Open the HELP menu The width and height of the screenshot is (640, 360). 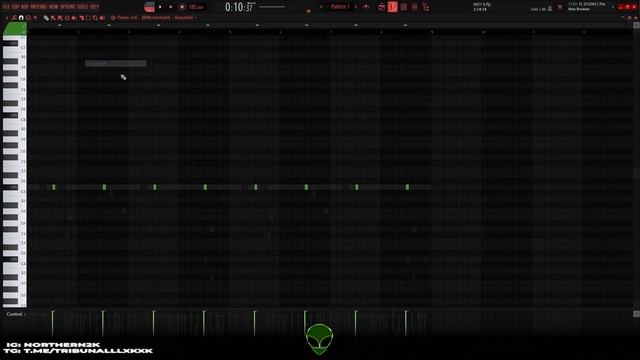(95, 7)
